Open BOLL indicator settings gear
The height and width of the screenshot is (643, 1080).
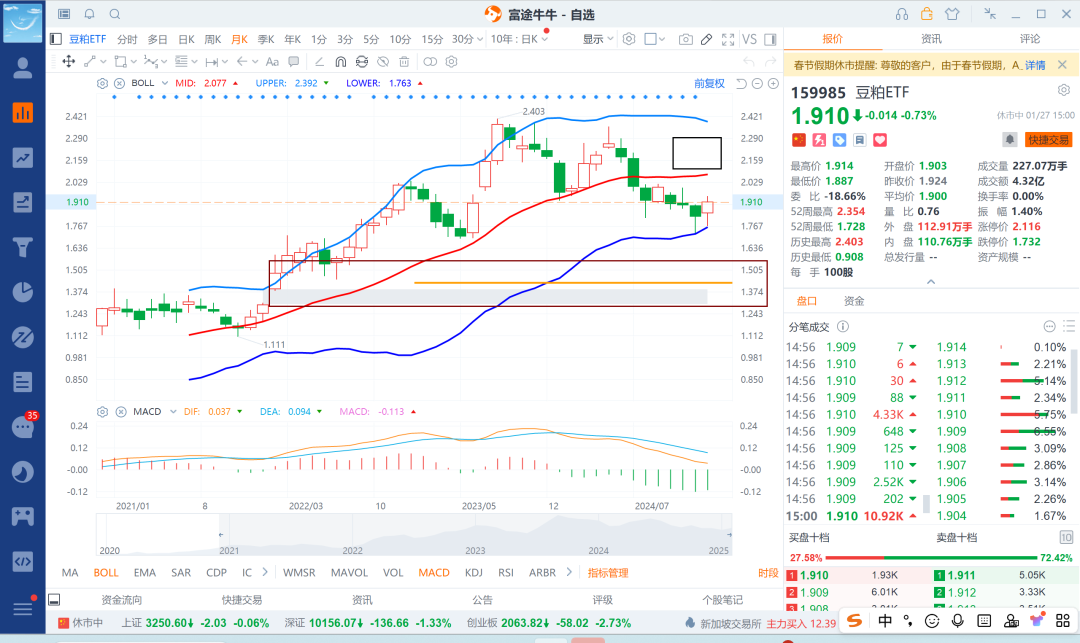pyautogui.click(x=102, y=83)
